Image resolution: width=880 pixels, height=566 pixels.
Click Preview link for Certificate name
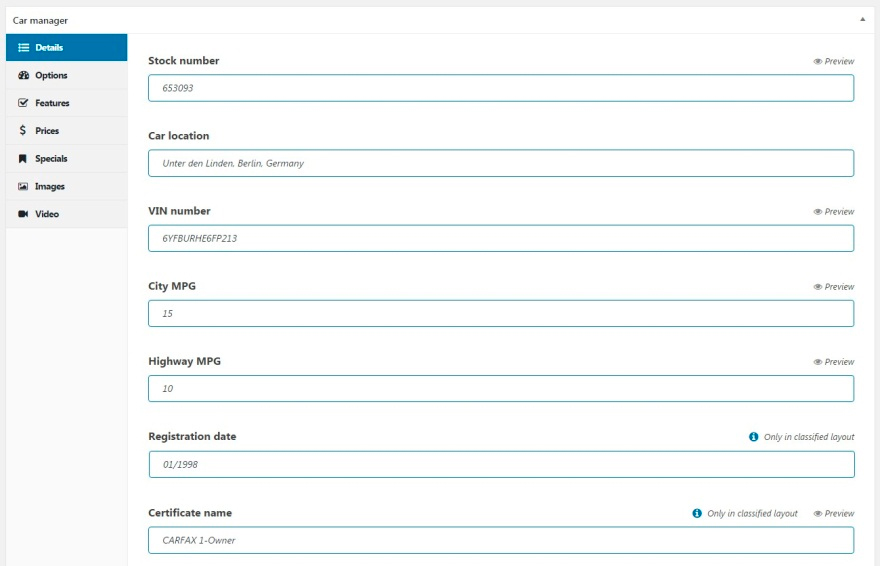point(834,514)
